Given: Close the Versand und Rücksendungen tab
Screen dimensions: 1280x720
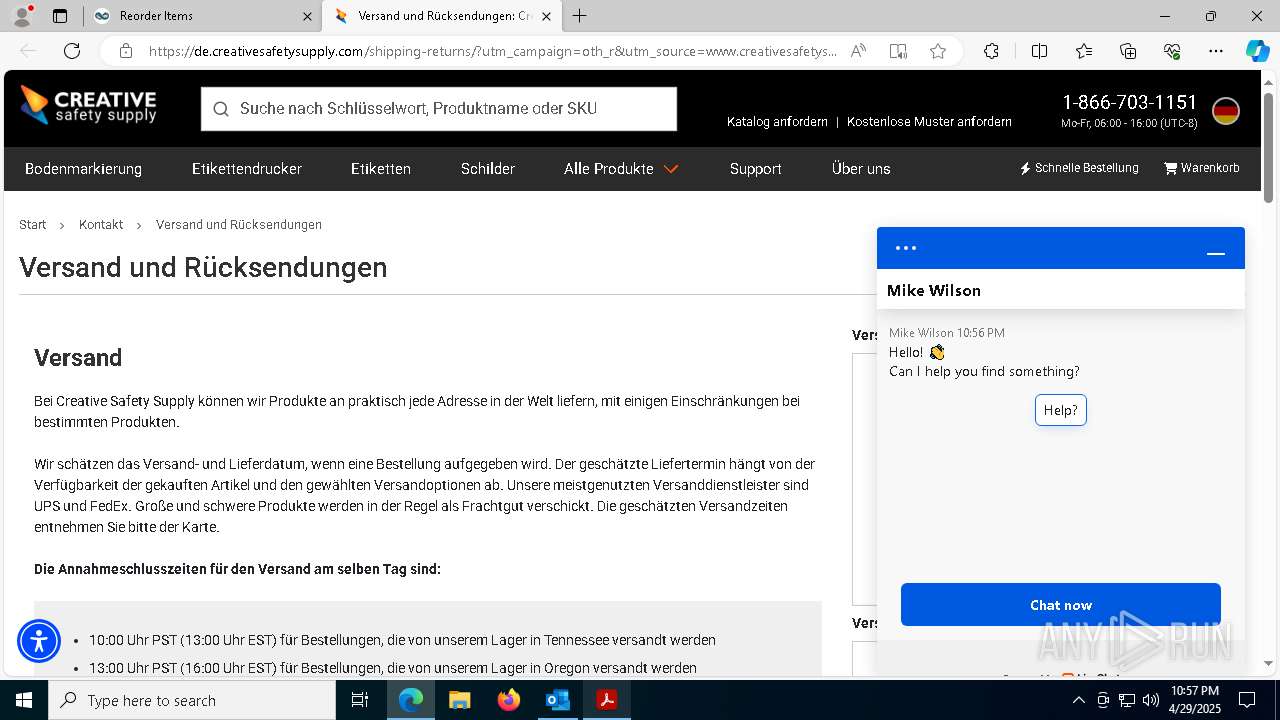Looking at the screenshot, I should click(x=546, y=16).
